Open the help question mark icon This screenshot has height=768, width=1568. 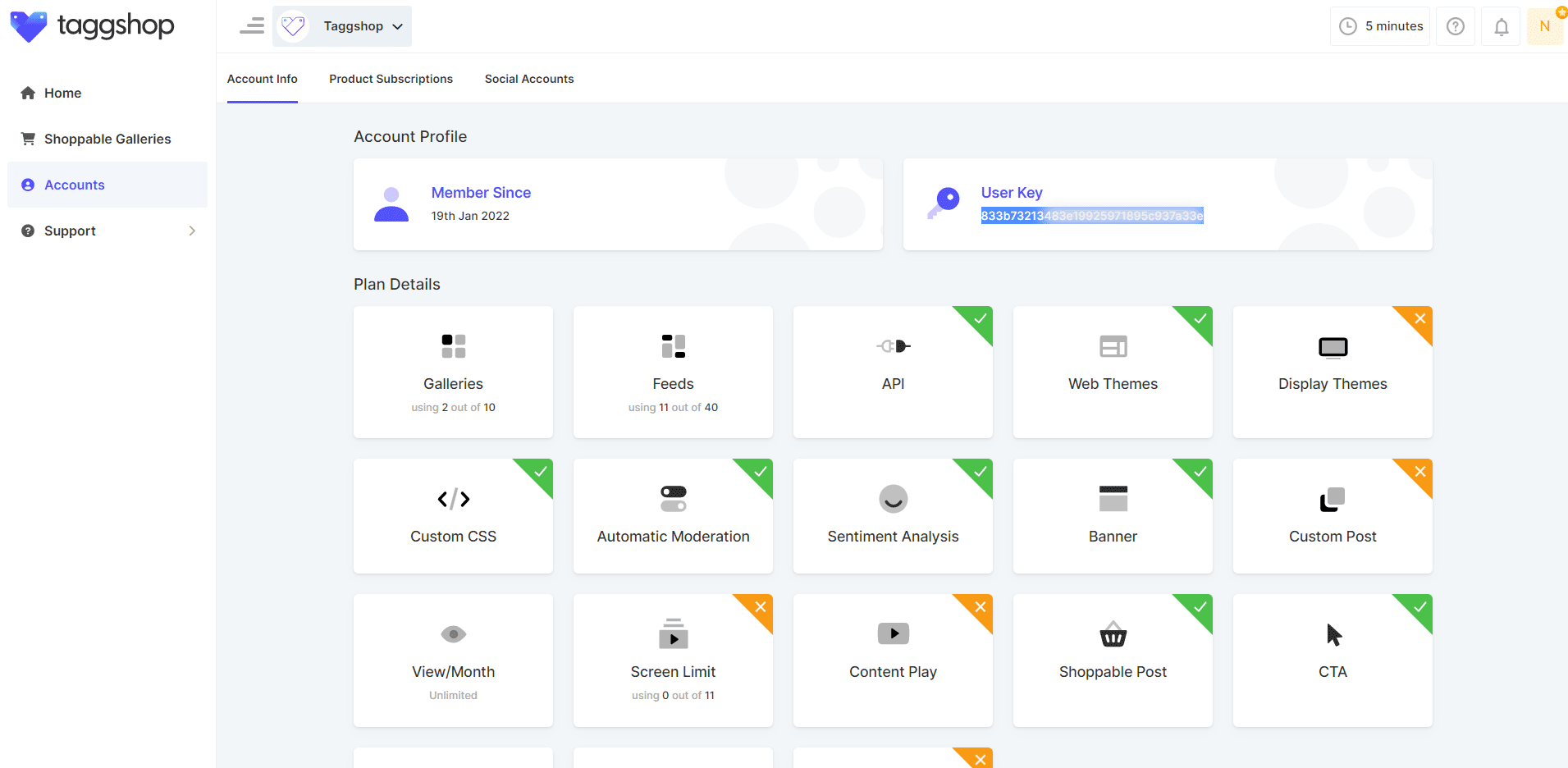tap(1455, 27)
